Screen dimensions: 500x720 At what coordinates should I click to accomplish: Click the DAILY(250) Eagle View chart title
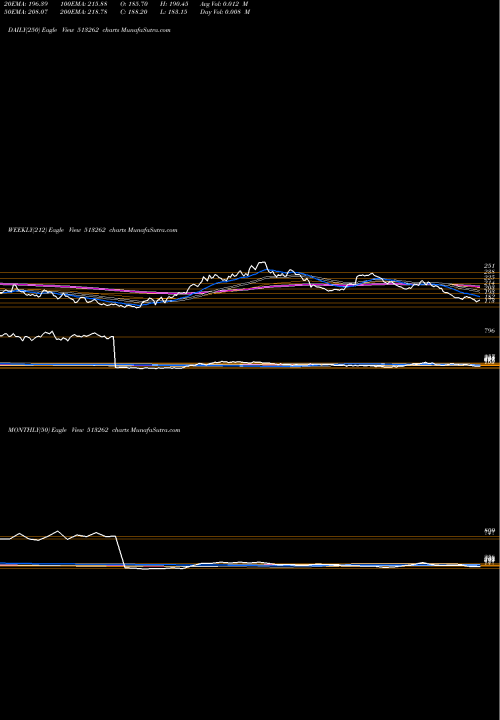point(89,30)
